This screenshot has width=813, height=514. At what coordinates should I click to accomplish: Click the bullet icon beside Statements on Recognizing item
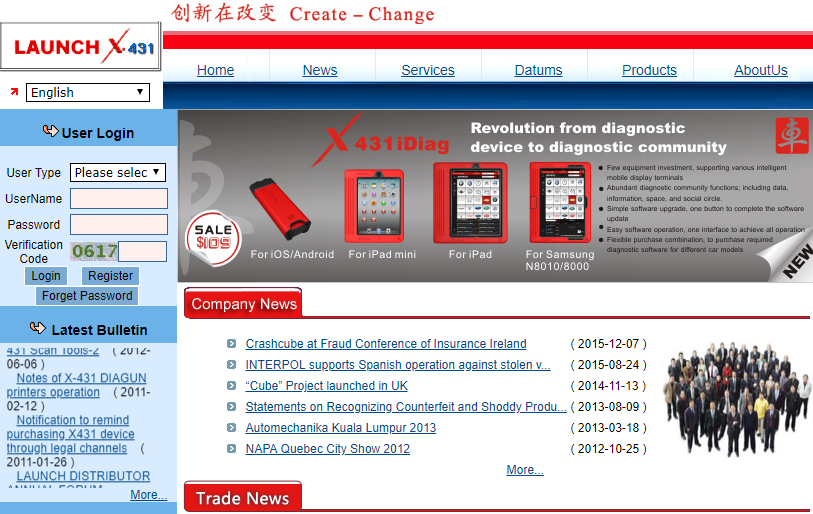point(231,407)
